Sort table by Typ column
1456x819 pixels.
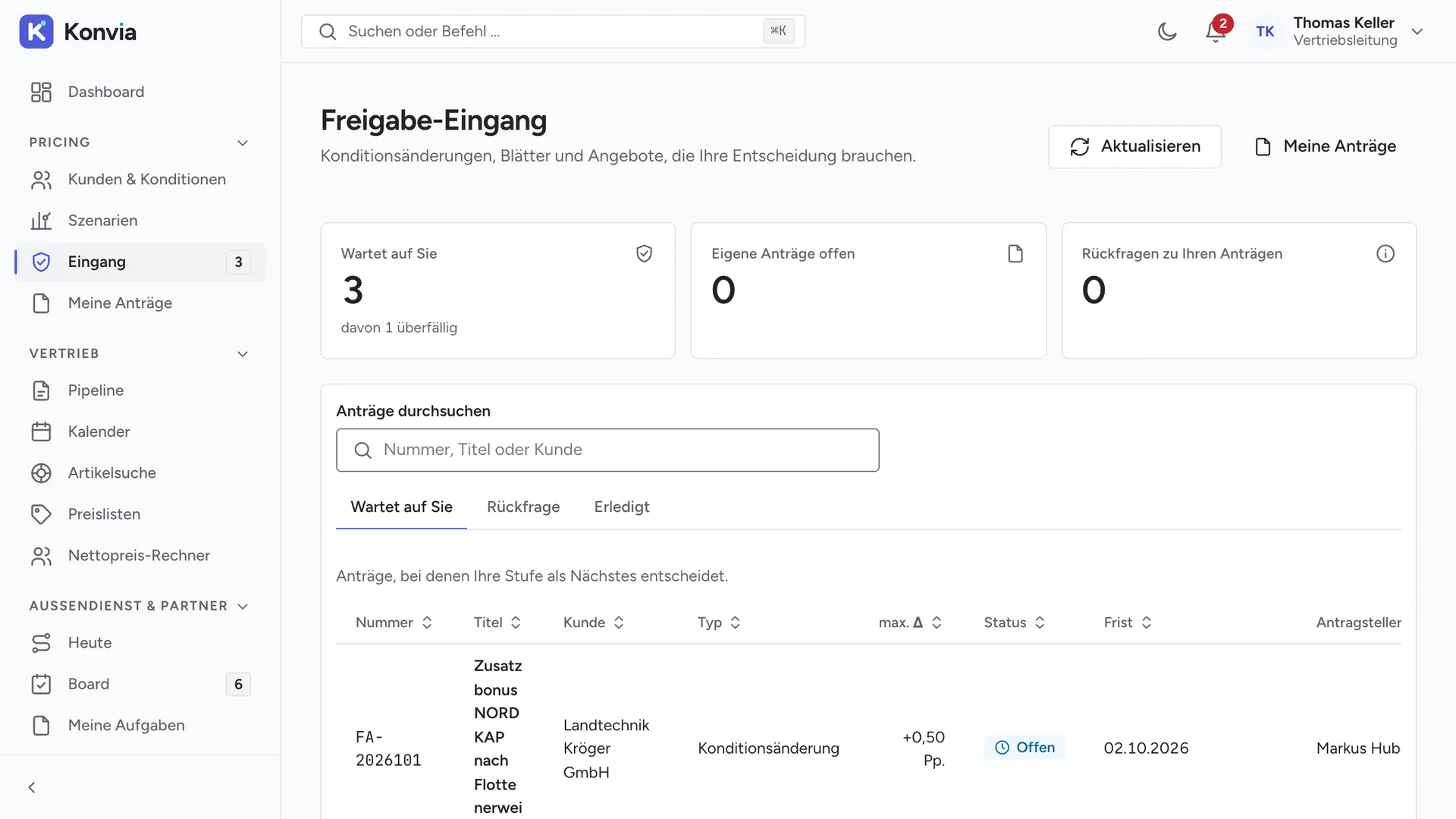click(719, 623)
